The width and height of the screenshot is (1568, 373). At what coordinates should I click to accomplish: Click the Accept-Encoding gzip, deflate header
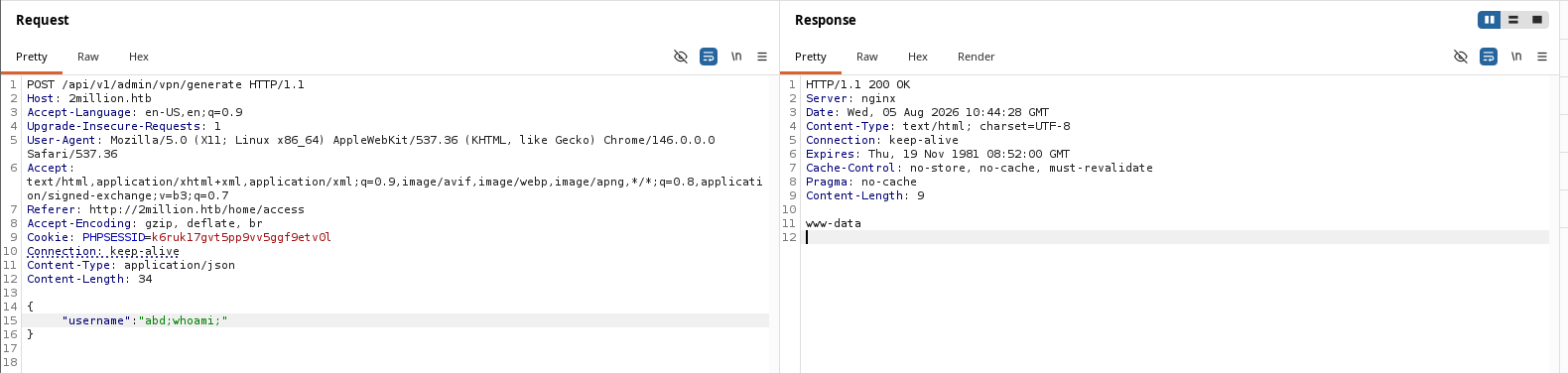145,223
